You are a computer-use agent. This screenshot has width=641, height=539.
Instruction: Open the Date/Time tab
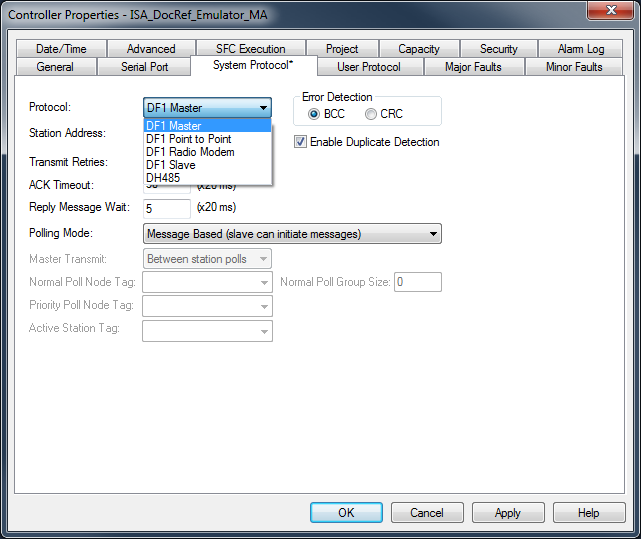pyautogui.click(x=61, y=49)
